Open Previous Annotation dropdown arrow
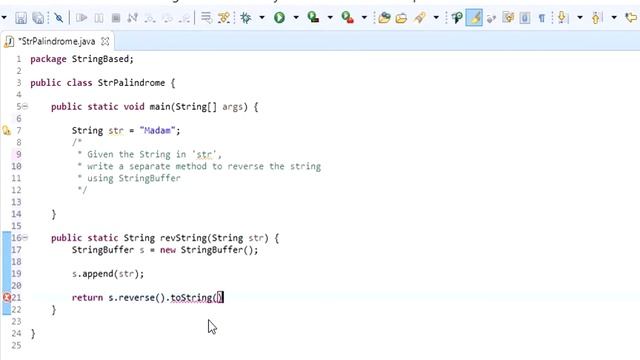The width and height of the screenshot is (640, 360). tap(614, 18)
